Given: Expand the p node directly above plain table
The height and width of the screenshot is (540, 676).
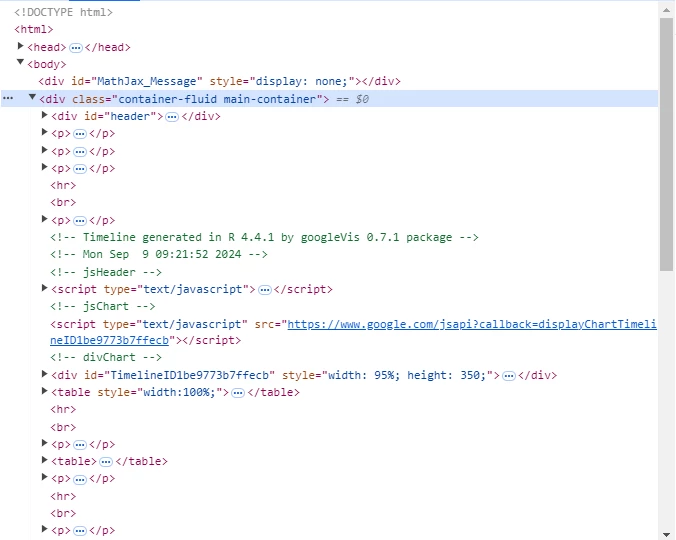Looking at the screenshot, I should tap(44, 443).
